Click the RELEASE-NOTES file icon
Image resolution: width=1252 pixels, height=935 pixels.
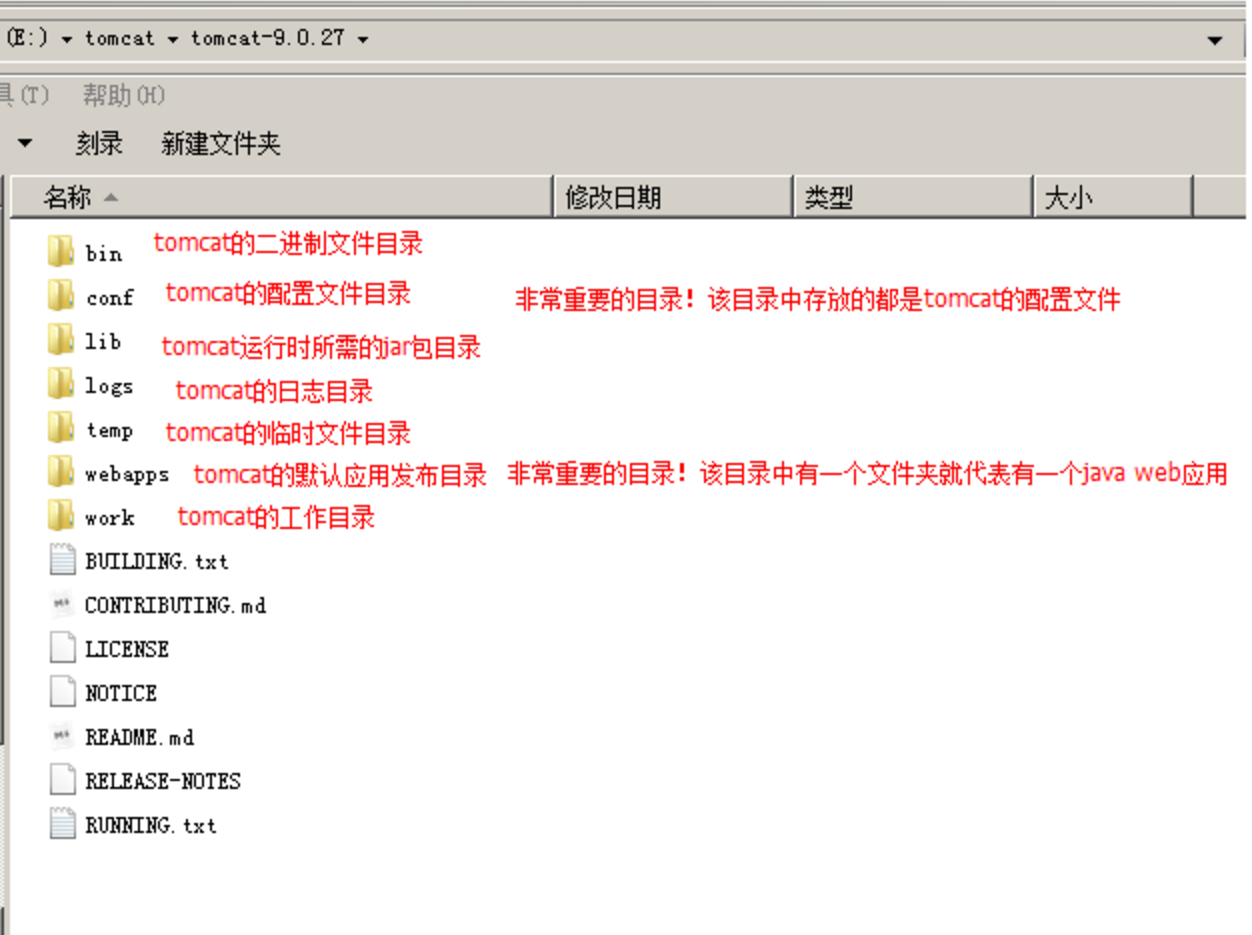(62, 779)
